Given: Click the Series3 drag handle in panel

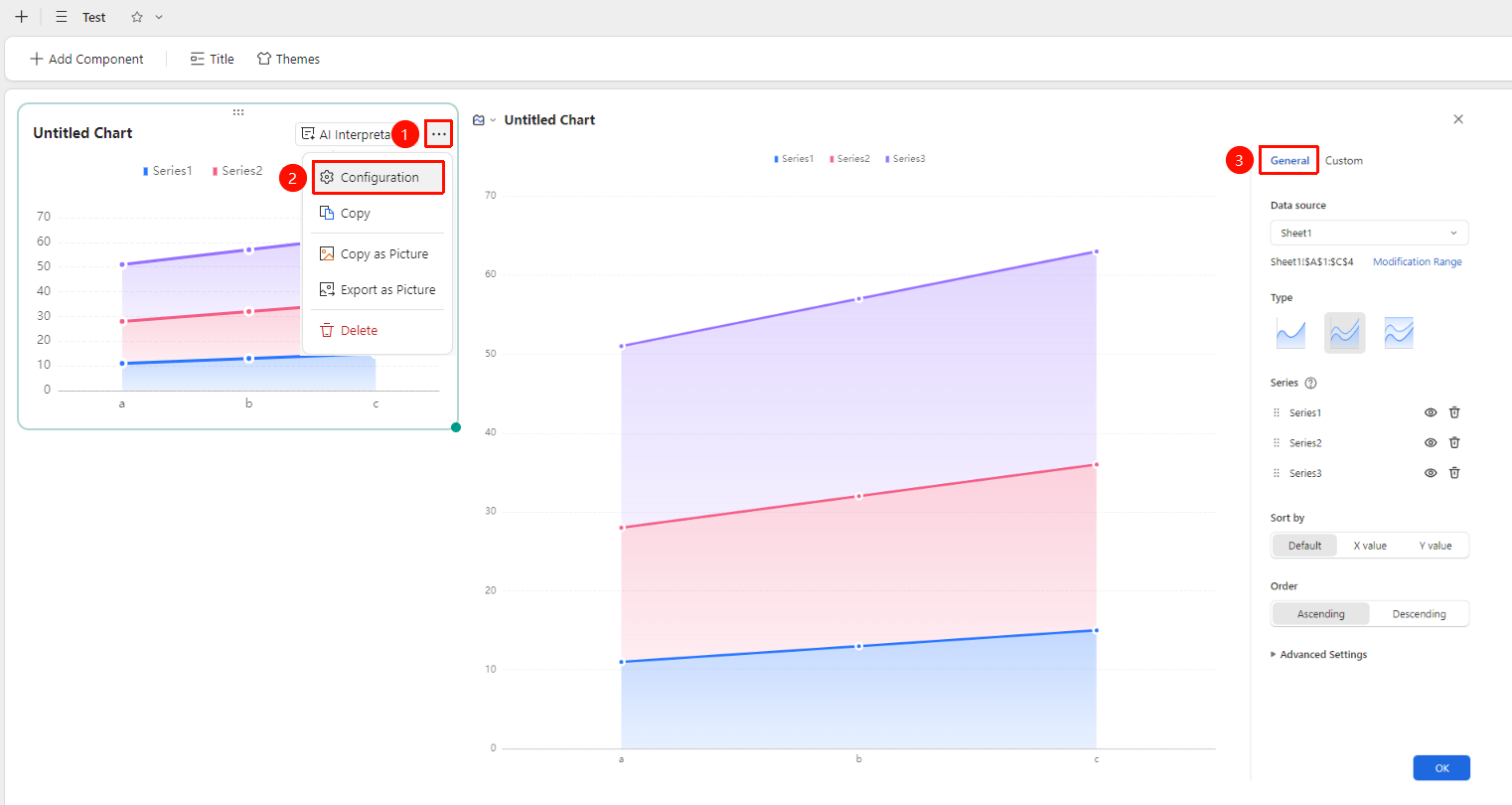Looking at the screenshot, I should [x=1277, y=473].
